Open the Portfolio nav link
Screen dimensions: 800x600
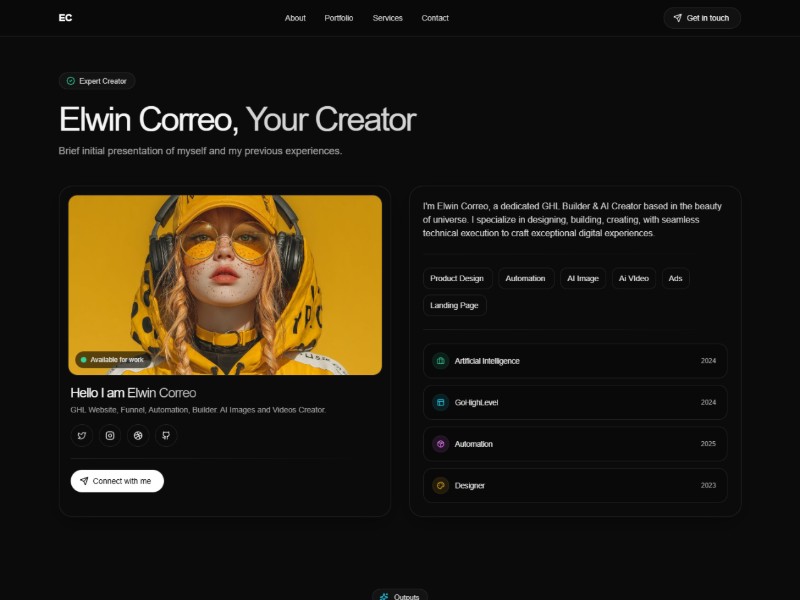click(339, 18)
